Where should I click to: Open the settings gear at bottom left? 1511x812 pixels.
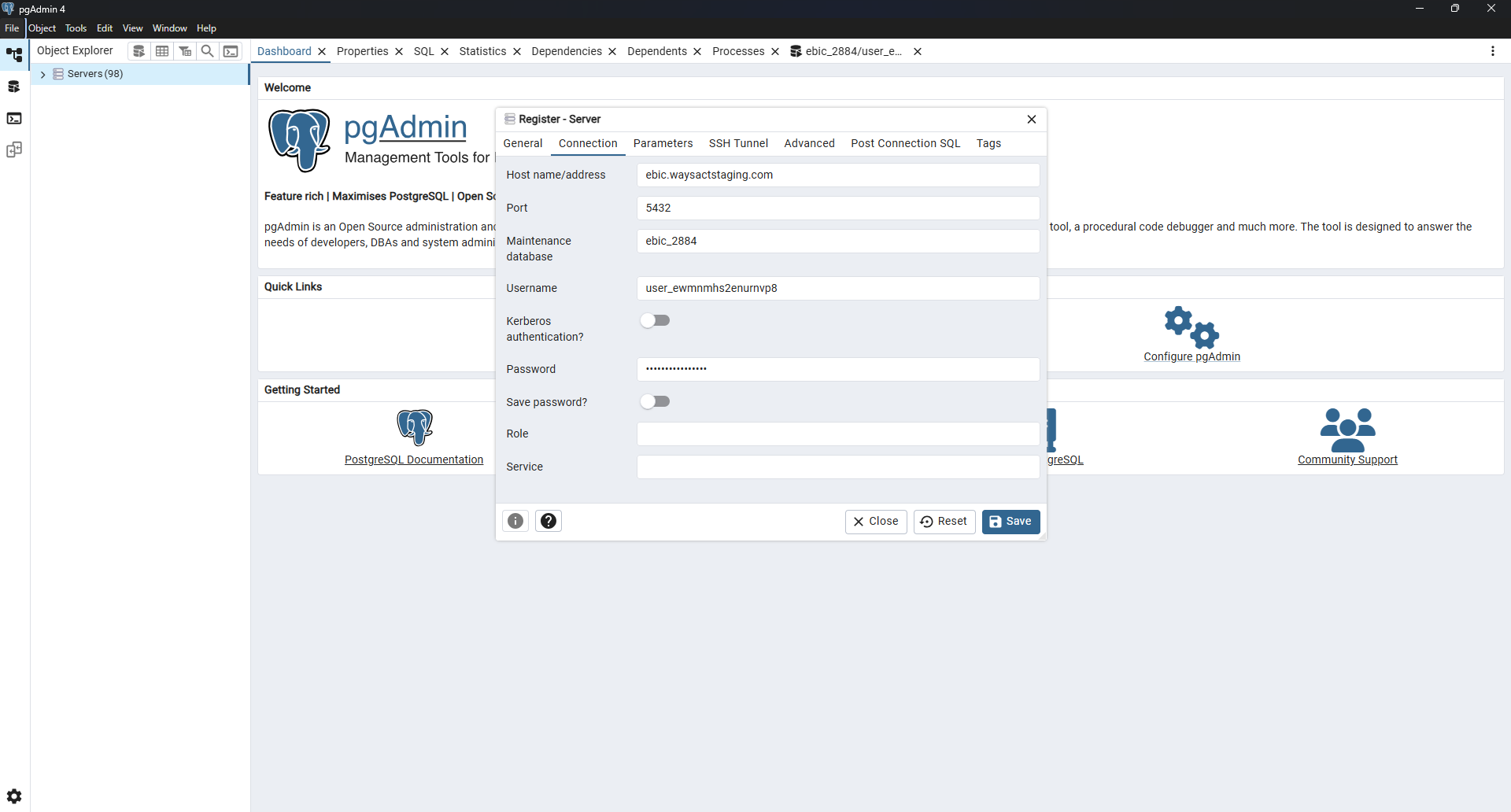pyautogui.click(x=14, y=796)
